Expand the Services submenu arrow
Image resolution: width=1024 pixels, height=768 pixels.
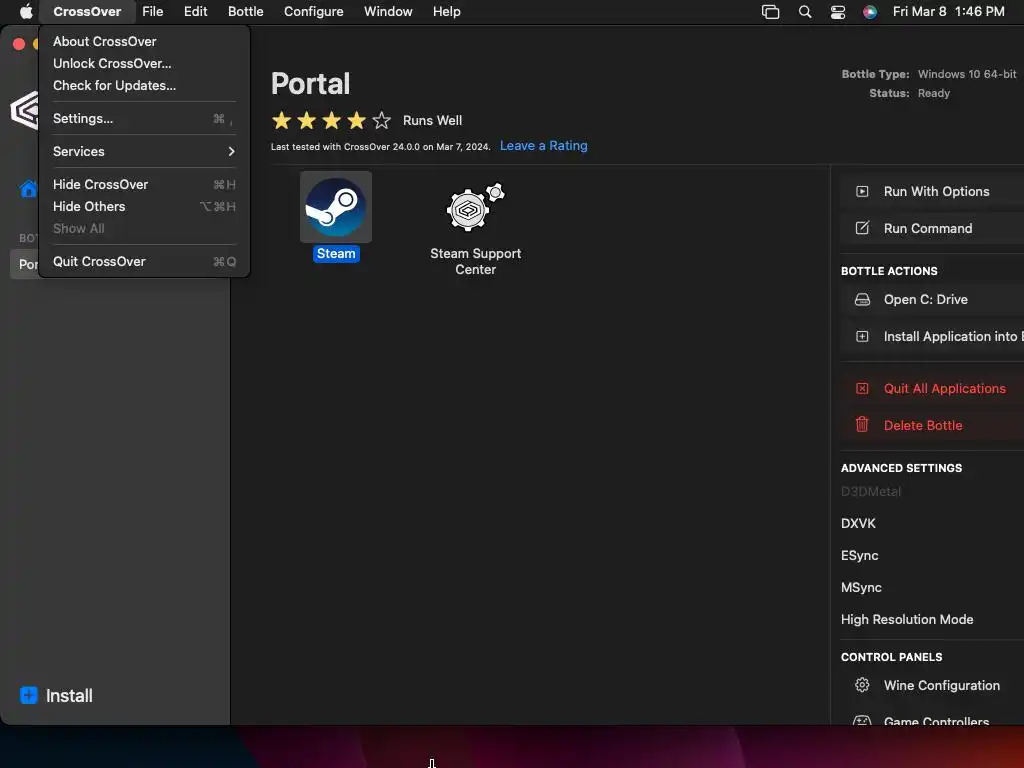(231, 152)
